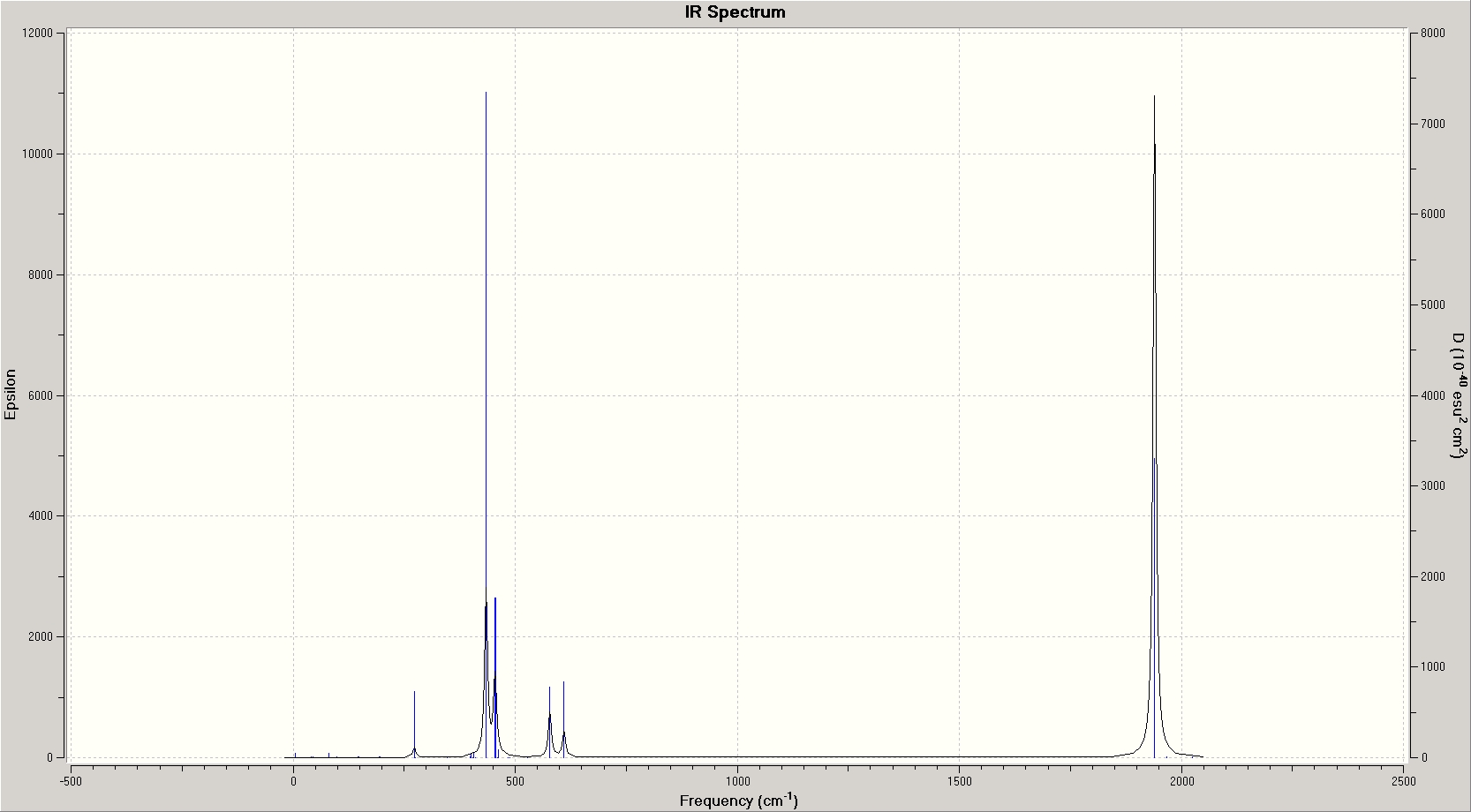The width and height of the screenshot is (1471, 812).
Task: Click the 500 tick on Frequency axis
Action: point(516,781)
